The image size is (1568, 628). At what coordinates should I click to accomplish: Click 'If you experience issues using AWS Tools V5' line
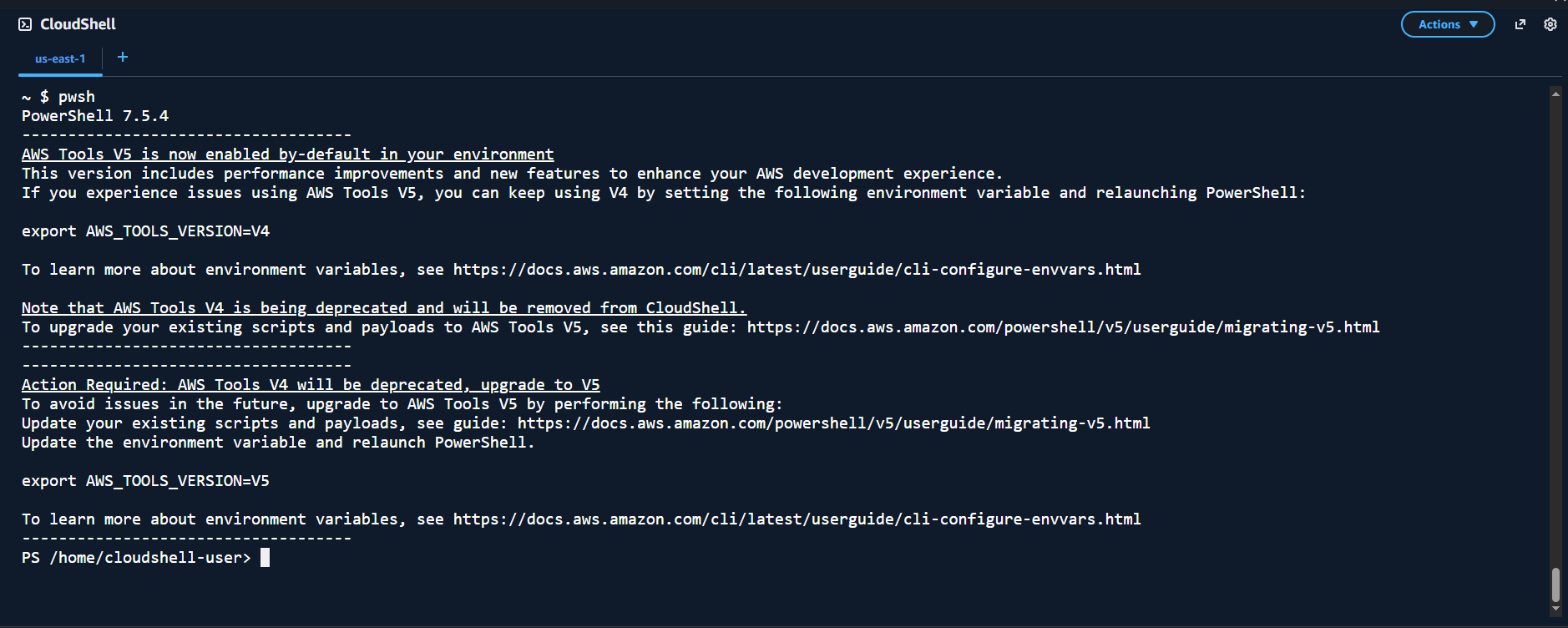tap(664, 193)
